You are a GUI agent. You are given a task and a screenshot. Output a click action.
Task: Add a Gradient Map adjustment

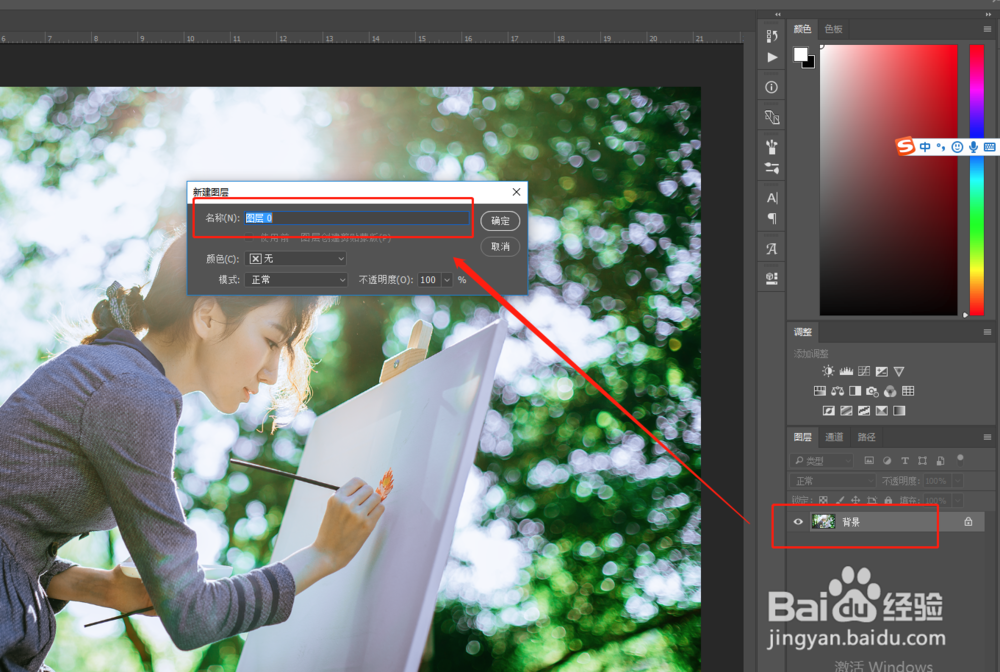click(x=899, y=411)
